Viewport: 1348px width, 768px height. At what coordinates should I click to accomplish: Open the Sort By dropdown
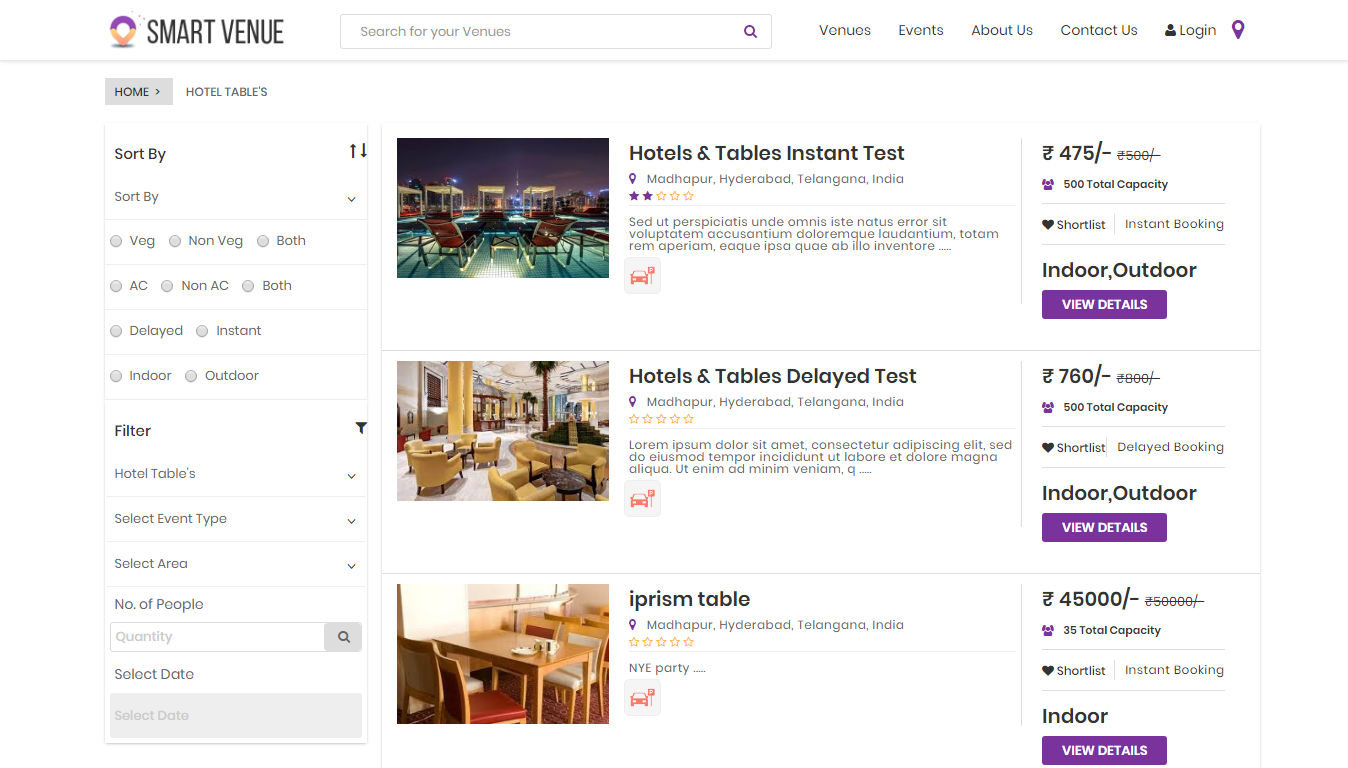tap(235, 197)
